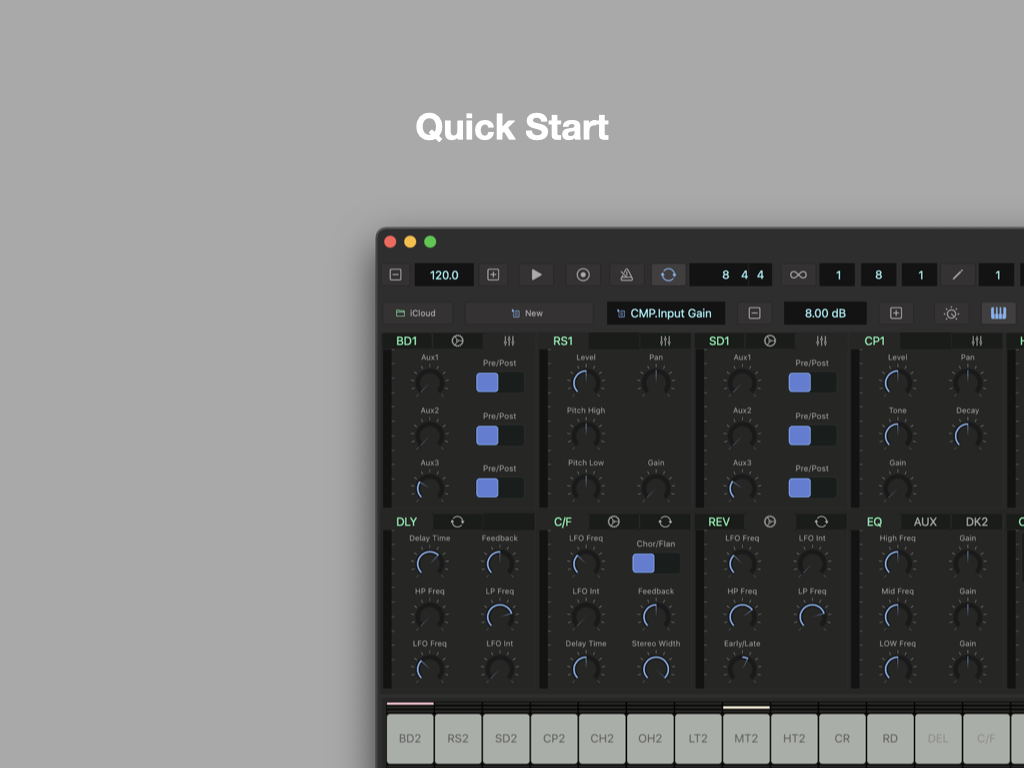
Task: Toggle BD1 Aux3 Pre/Post switch
Action: click(x=500, y=488)
